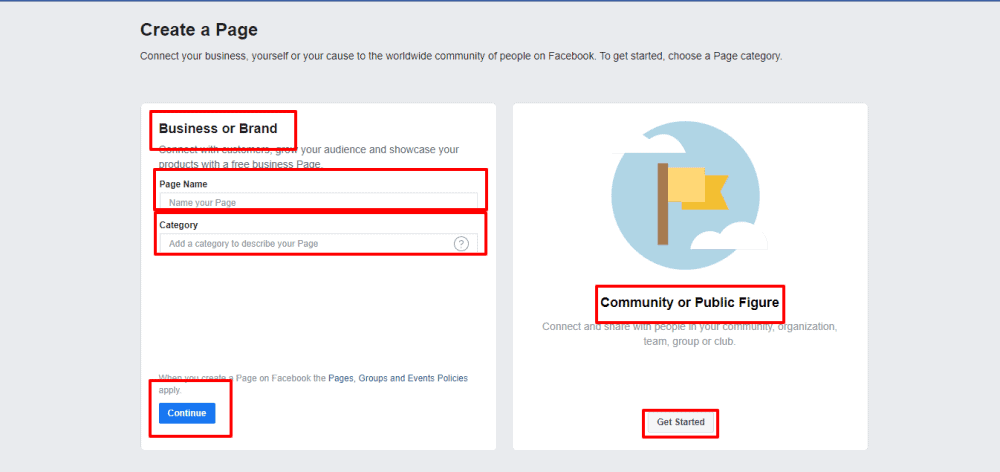Screen dimensions: 1000x472
Task: Select the Business or Brand heading
Action: point(218,129)
